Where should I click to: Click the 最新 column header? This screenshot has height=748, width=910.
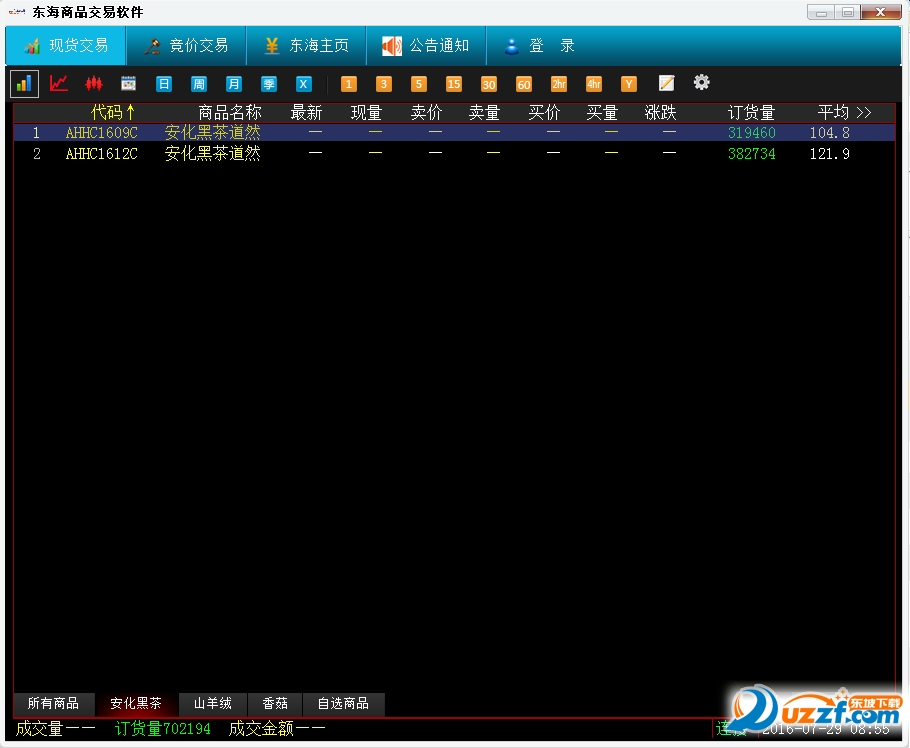point(306,112)
